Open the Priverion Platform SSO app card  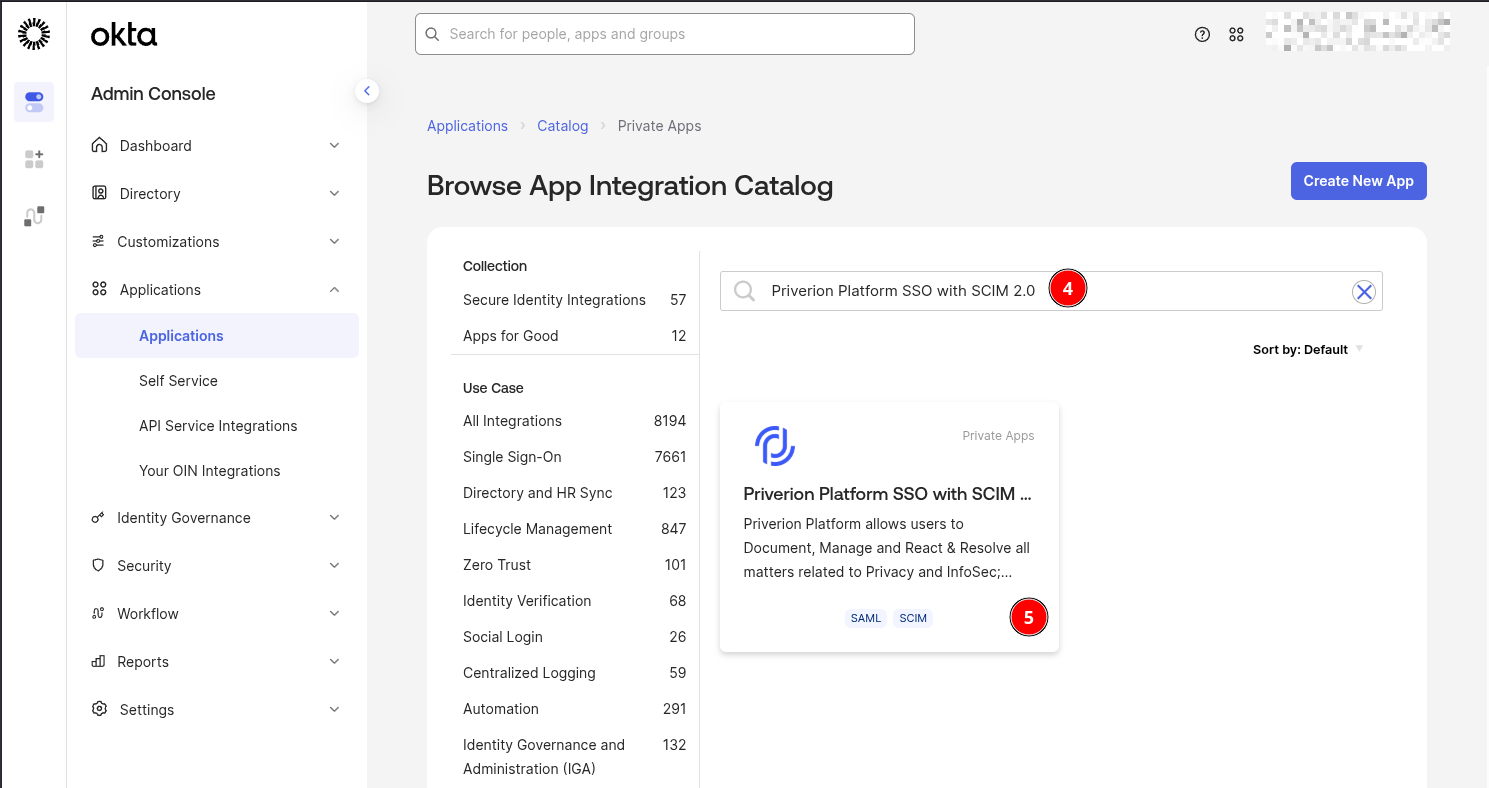887,494
